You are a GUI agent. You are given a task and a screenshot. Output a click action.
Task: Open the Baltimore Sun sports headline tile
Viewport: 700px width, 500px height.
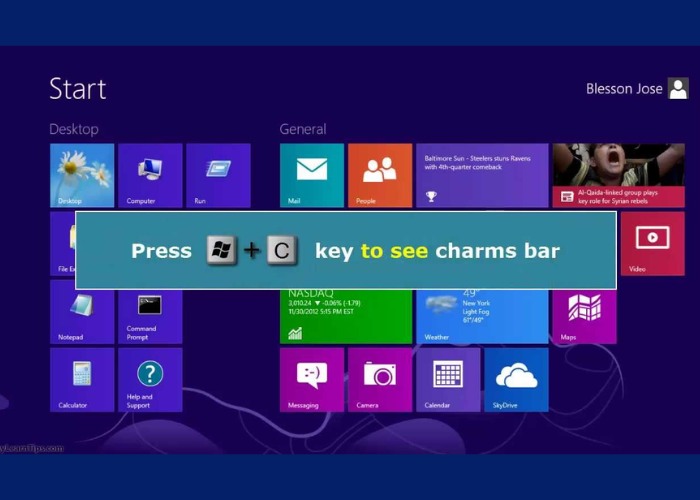click(x=482, y=175)
